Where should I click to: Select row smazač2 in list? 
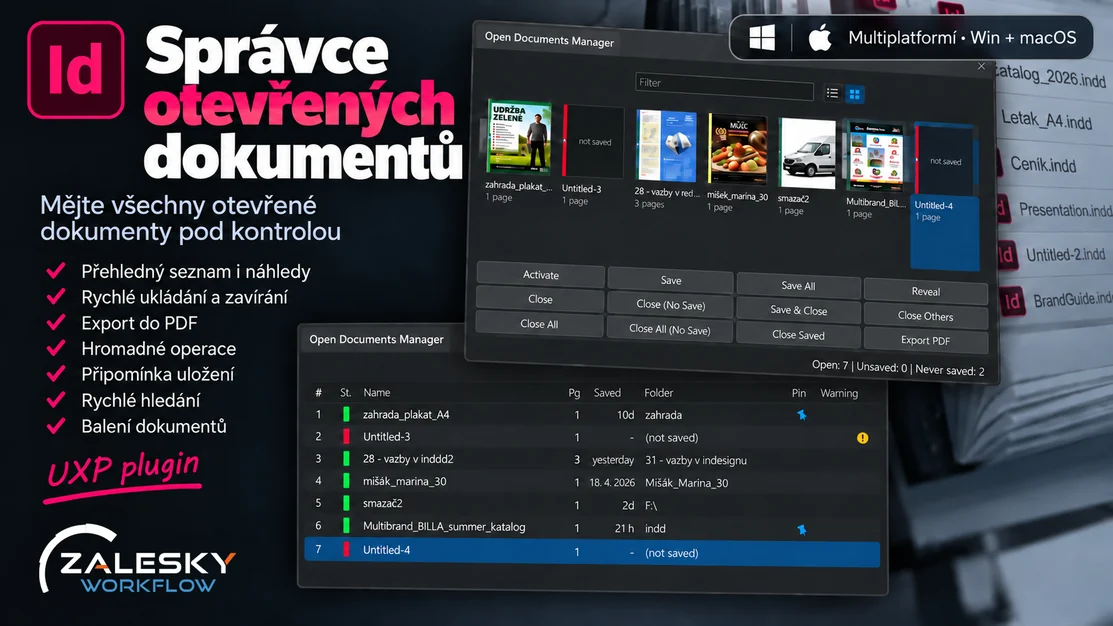[592, 505]
